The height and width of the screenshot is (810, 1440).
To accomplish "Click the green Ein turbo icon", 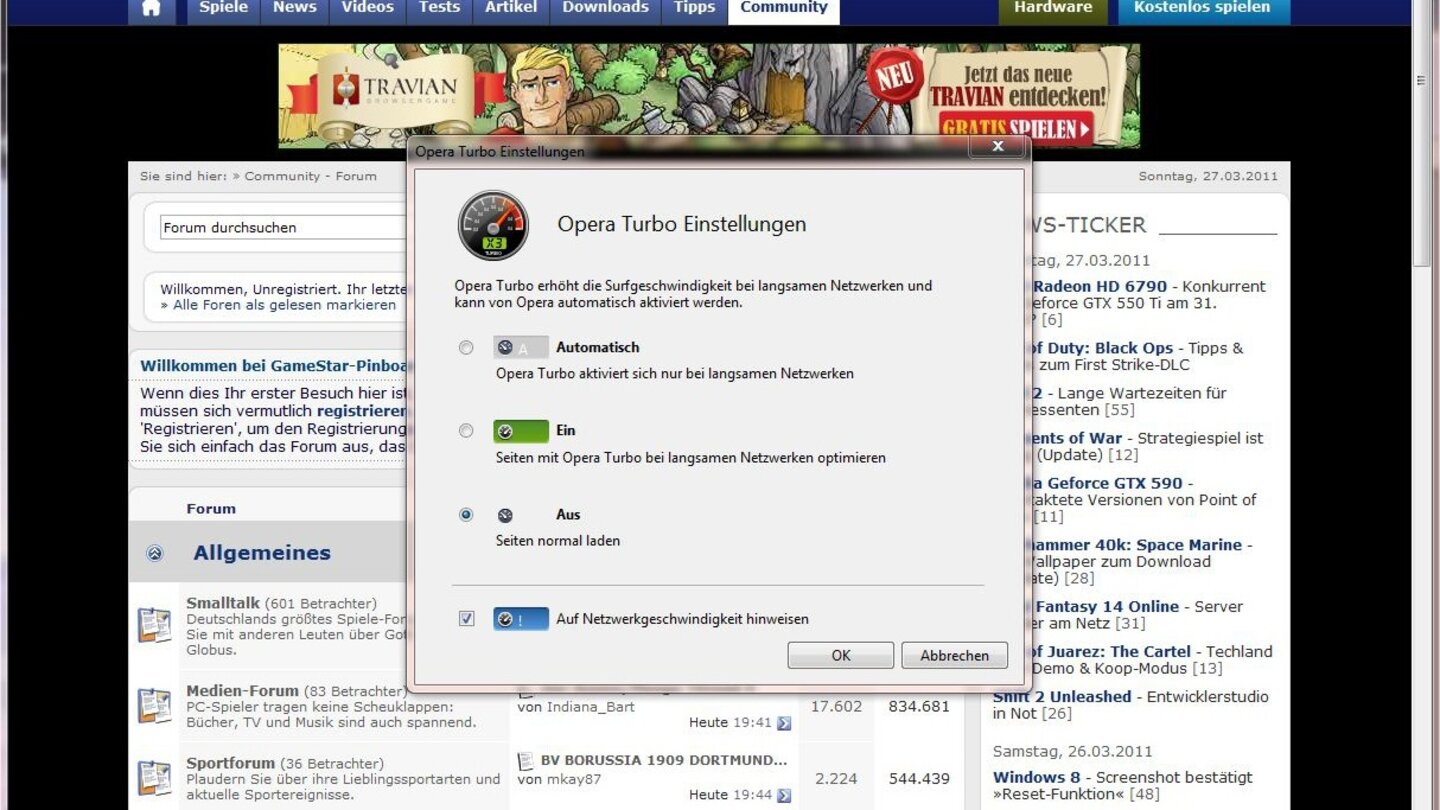I will (x=520, y=431).
